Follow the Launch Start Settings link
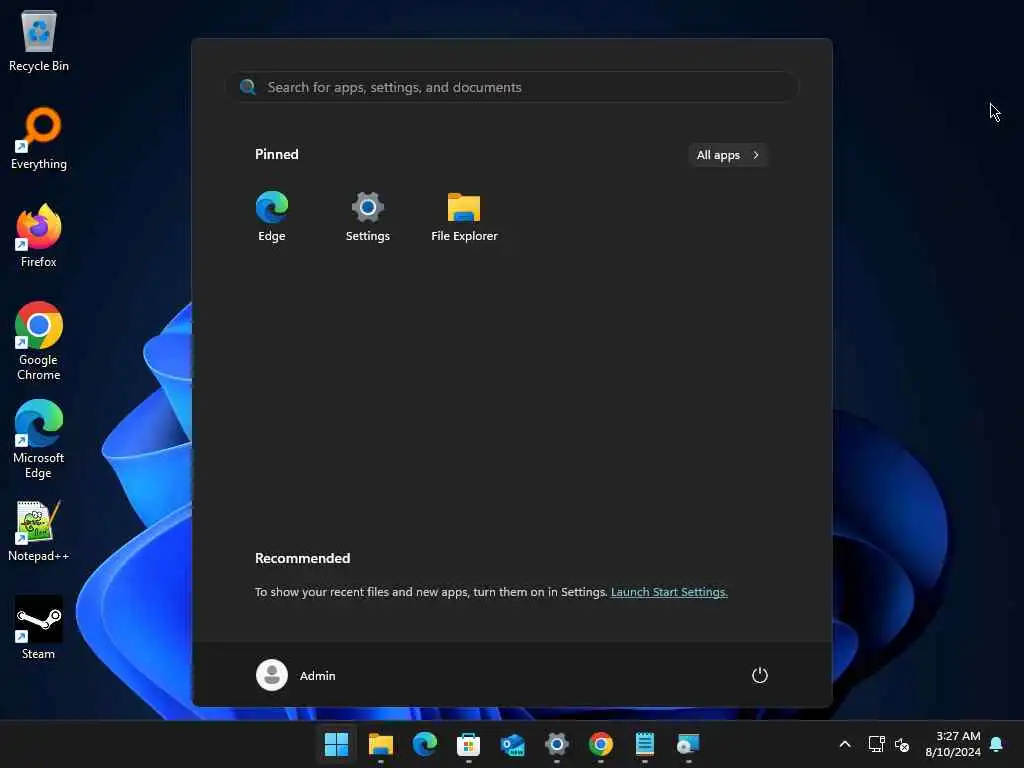The width and height of the screenshot is (1024, 768). [669, 592]
